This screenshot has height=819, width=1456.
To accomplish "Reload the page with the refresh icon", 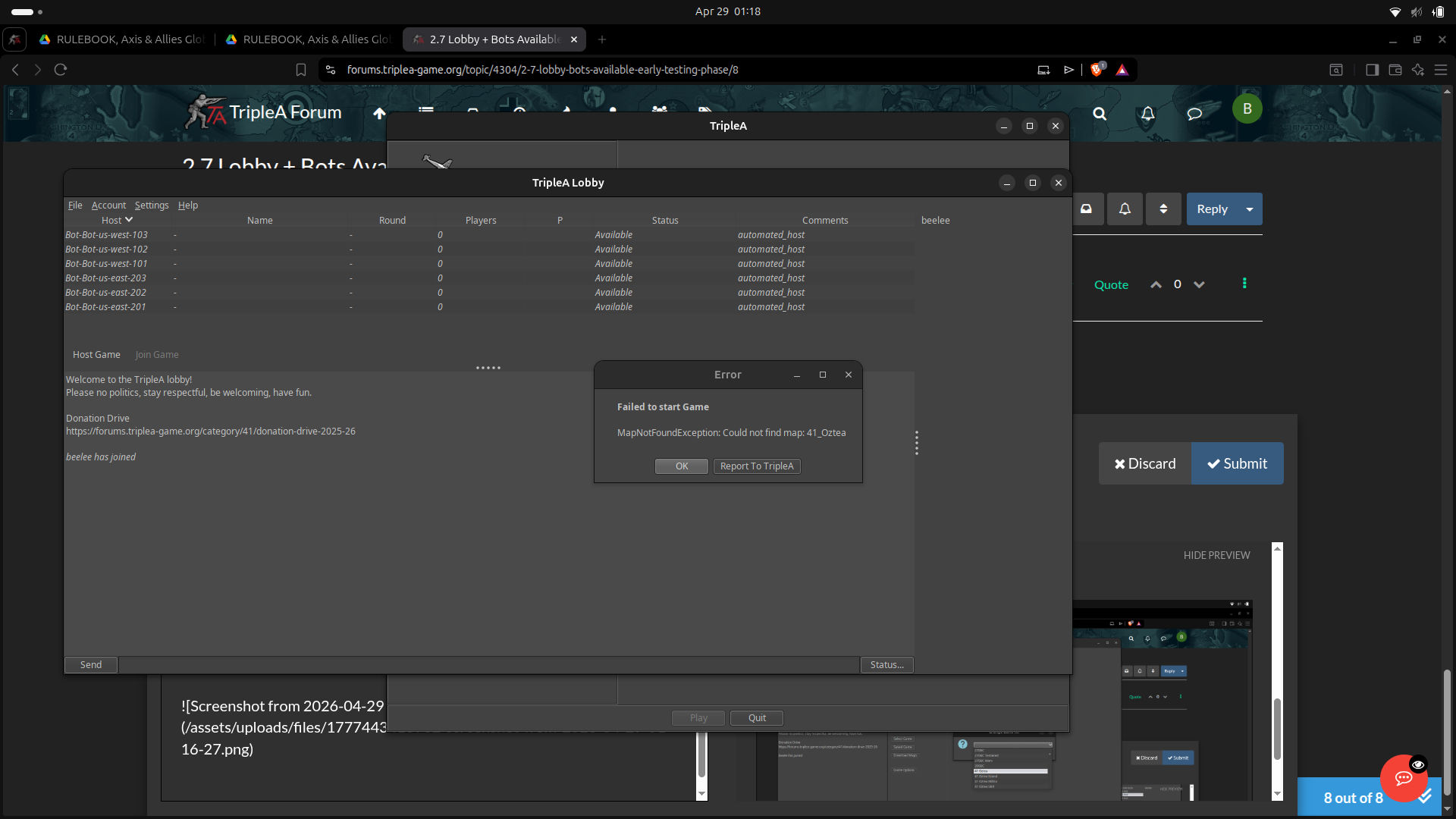I will click(x=61, y=70).
